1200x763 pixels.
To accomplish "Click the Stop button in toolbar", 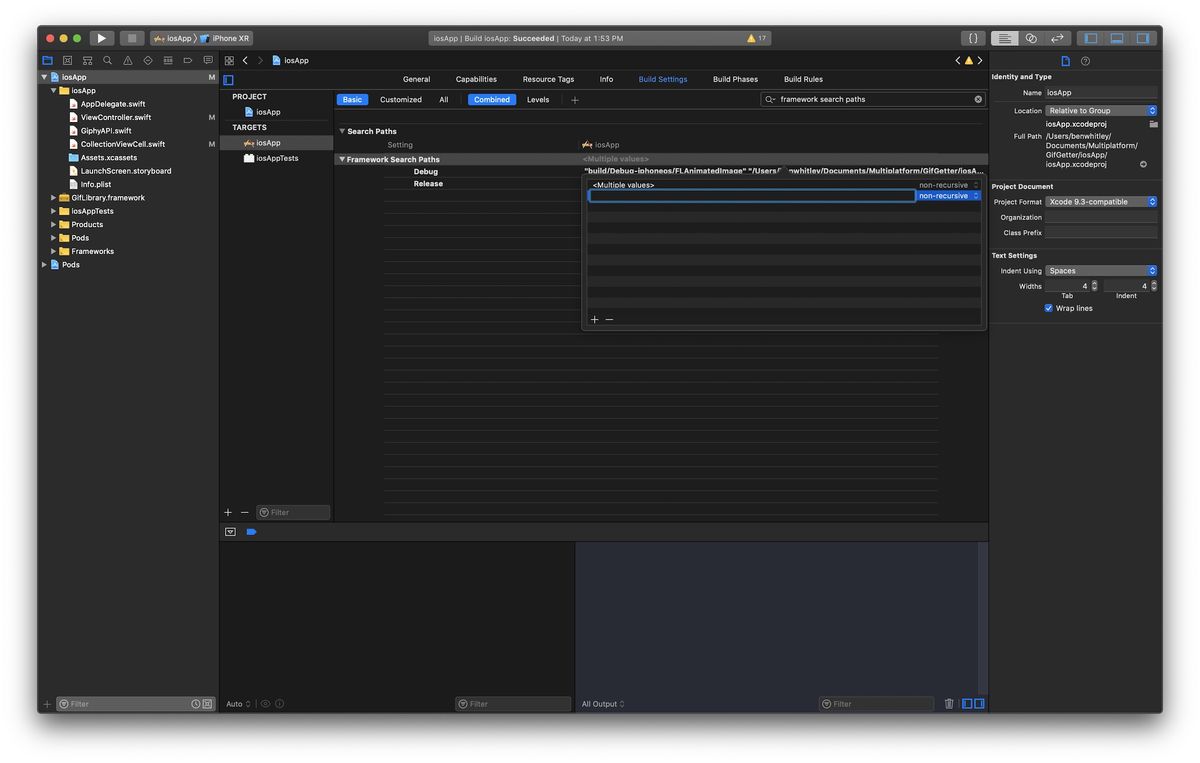I will click(132, 38).
